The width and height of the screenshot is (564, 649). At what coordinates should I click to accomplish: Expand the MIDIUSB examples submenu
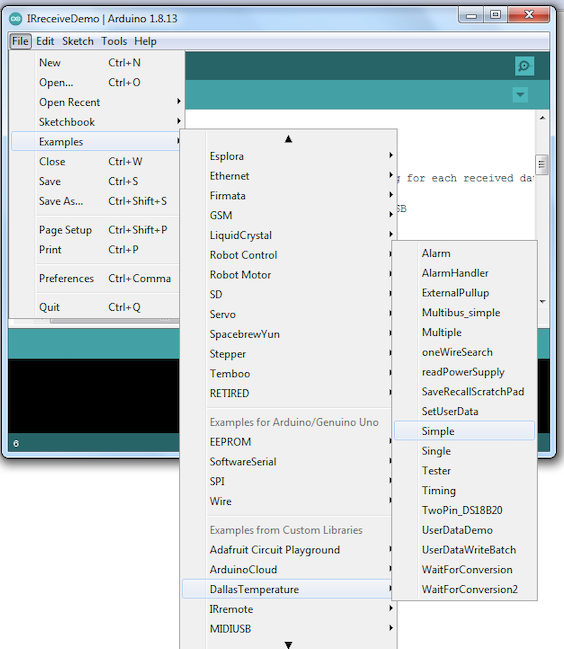click(289, 629)
